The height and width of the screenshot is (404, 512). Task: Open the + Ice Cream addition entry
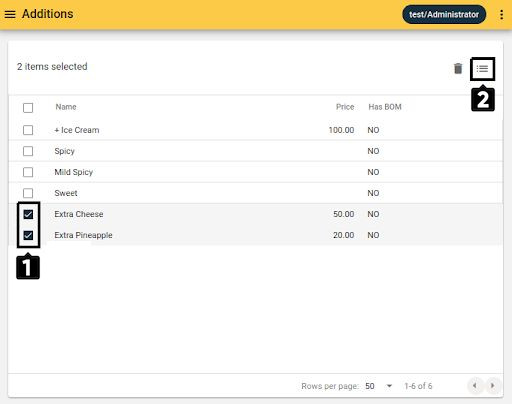(255, 130)
